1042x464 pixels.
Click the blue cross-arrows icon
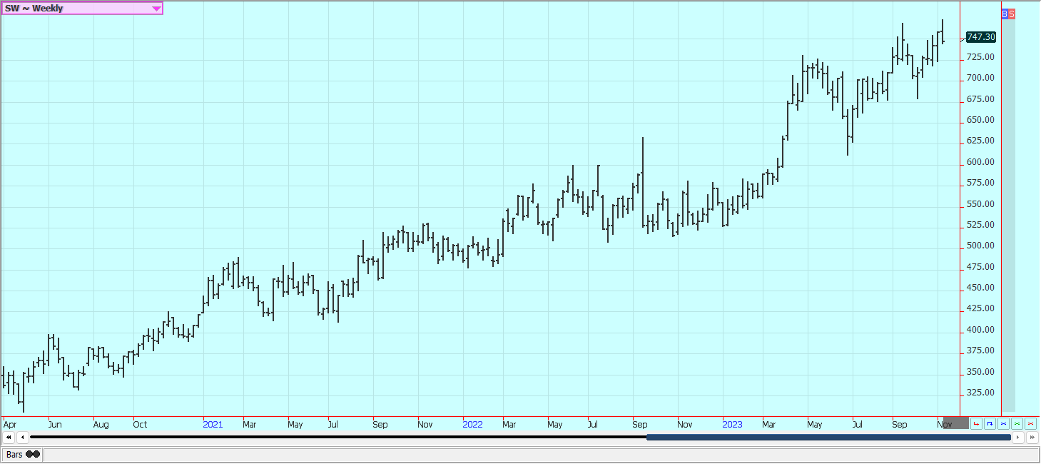click(1003, 423)
